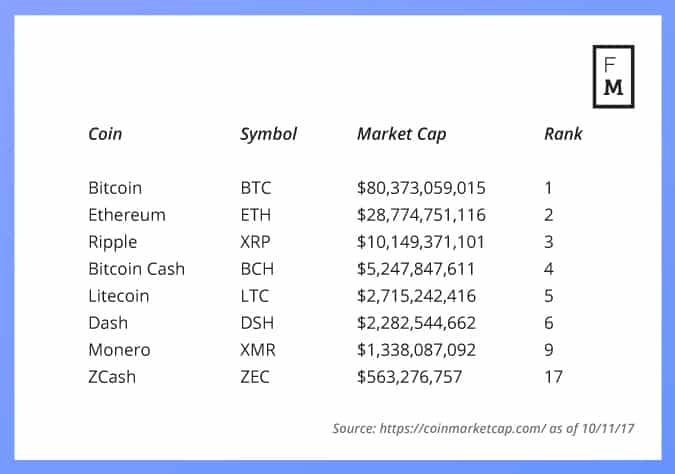Click the BTC ticker symbol
The height and width of the screenshot is (474, 675).
coord(256,188)
